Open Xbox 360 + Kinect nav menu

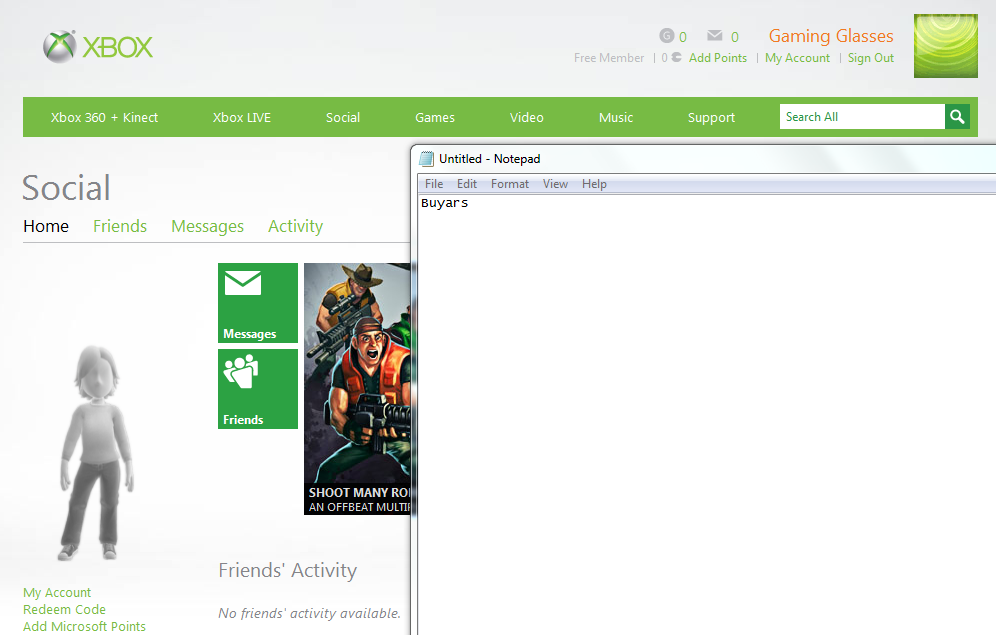104,117
